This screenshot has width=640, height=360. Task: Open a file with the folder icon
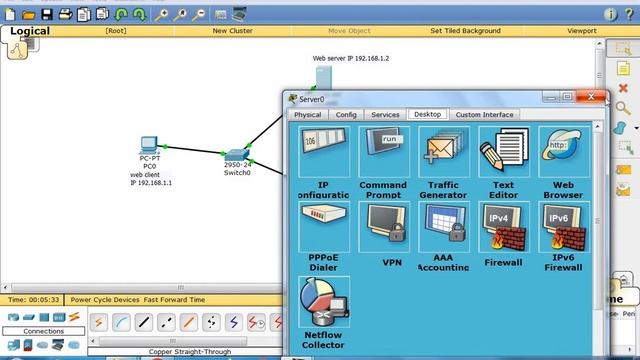pos(29,16)
